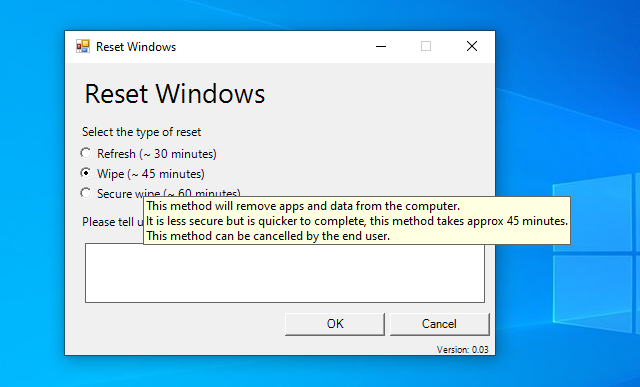The height and width of the screenshot is (387, 640).
Task: Click the disabled maximize button
Action: point(426,47)
